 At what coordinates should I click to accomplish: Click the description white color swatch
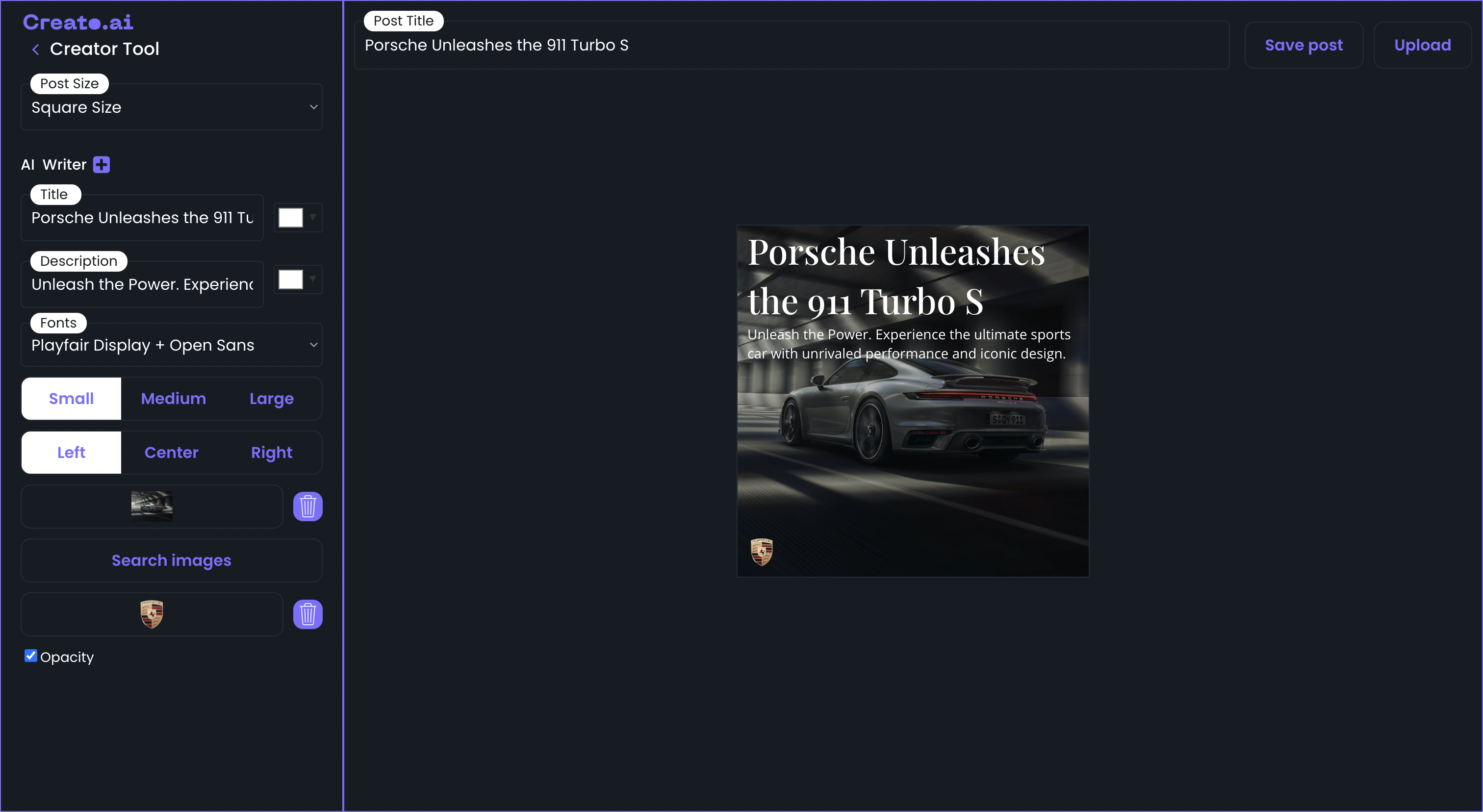coord(291,279)
